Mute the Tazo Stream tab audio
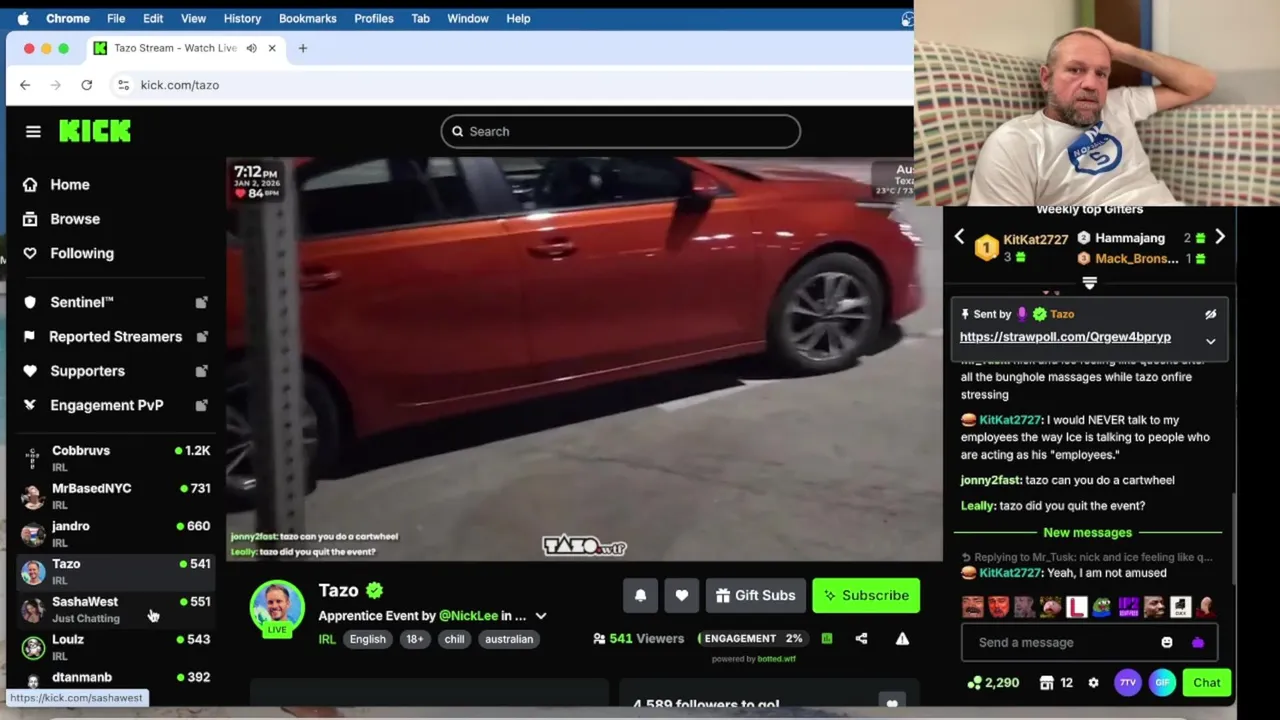 tap(251, 48)
